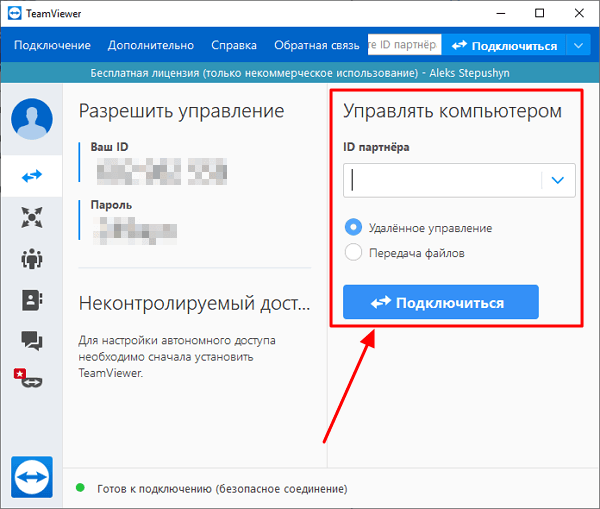Open Computers & Contacts sidebar icon
Screen dimensions: 600x509
click(x=32, y=300)
